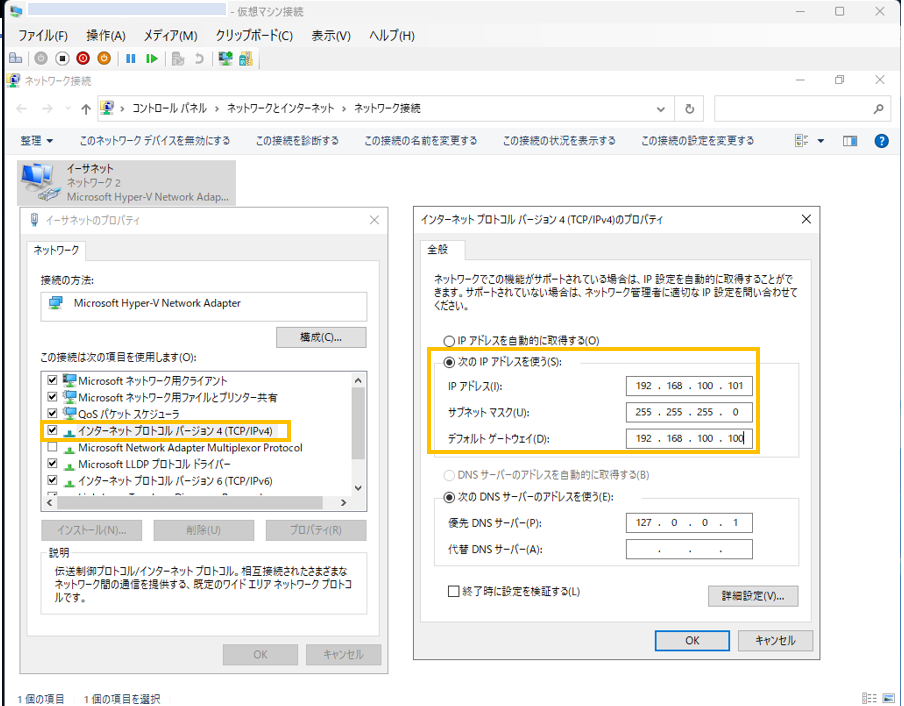The width and height of the screenshot is (904, 706).
Task: Open the 整理 dropdown menu
Action: 37,141
